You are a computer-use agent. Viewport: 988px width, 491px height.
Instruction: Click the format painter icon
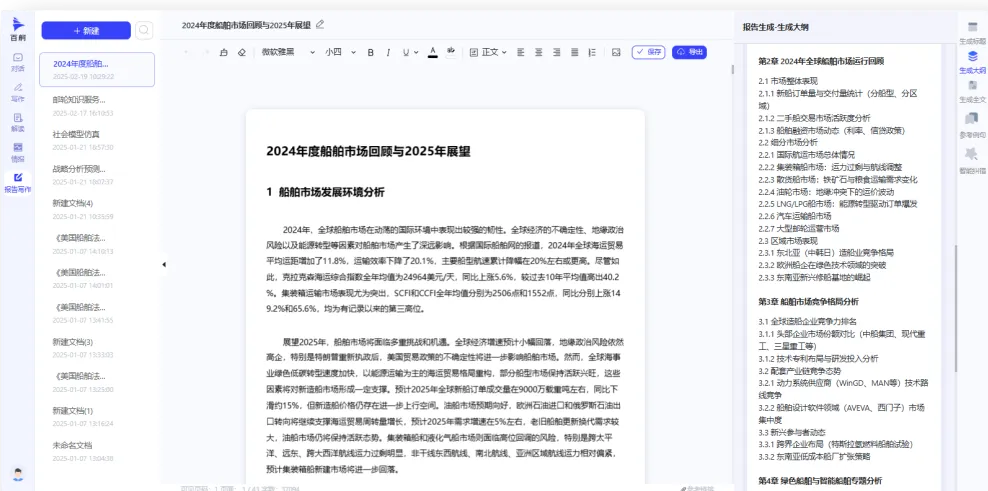pos(222,52)
